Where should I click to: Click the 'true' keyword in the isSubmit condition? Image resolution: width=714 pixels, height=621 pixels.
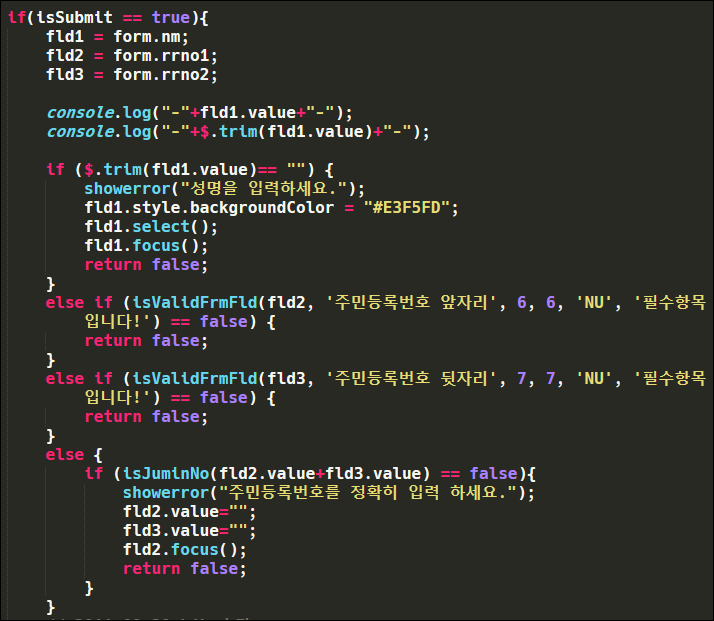pyautogui.click(x=171, y=17)
